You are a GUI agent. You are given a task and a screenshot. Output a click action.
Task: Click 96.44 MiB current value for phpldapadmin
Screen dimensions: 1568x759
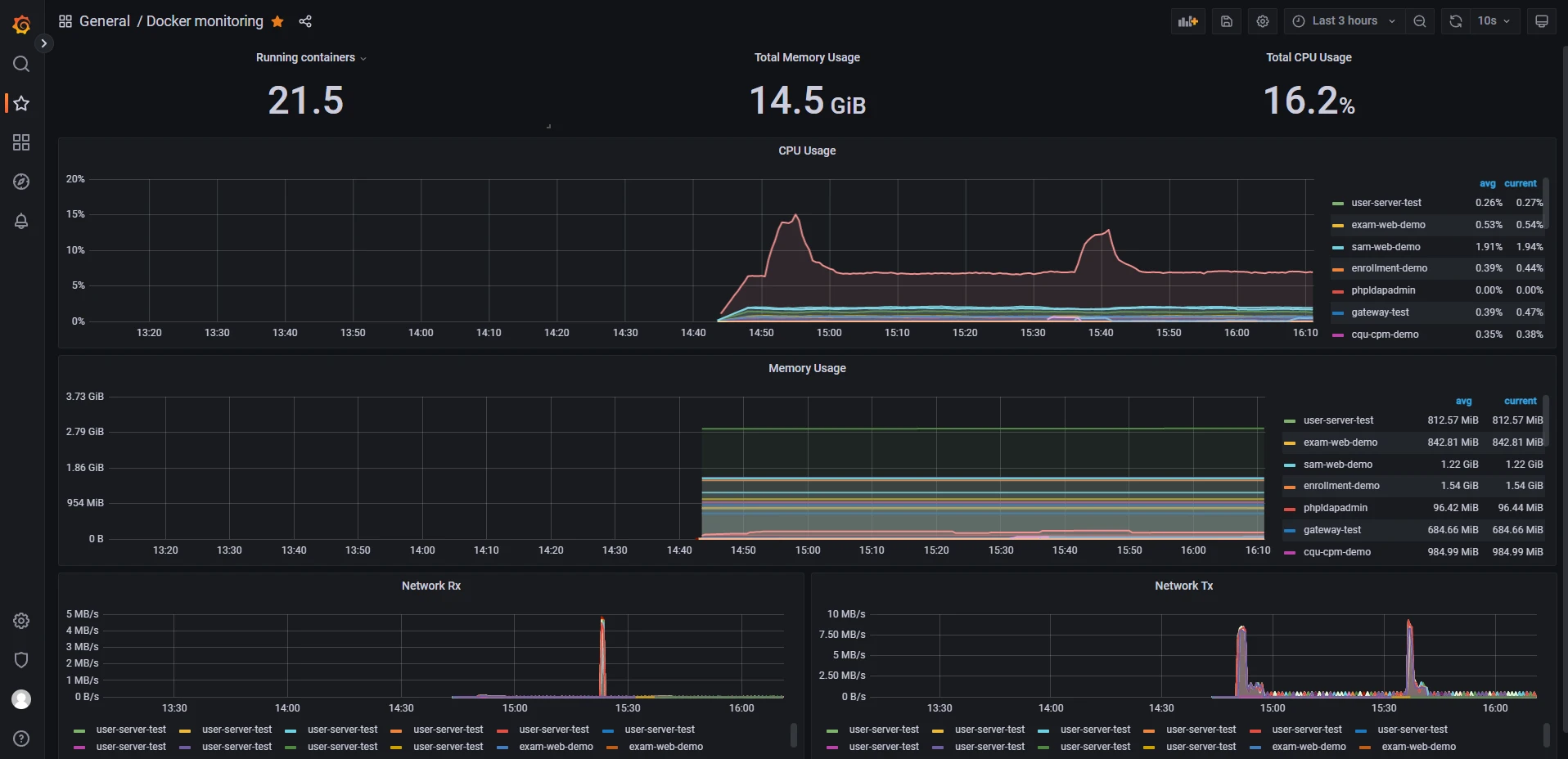(x=1520, y=508)
